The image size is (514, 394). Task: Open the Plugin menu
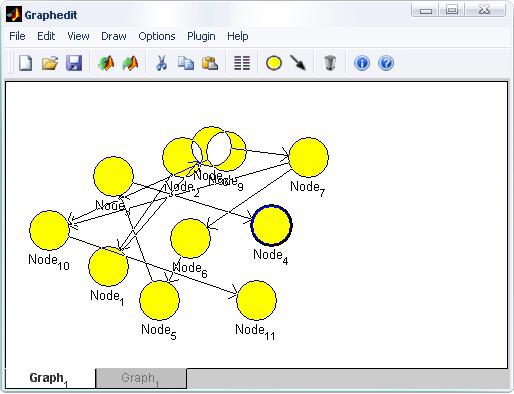201,36
